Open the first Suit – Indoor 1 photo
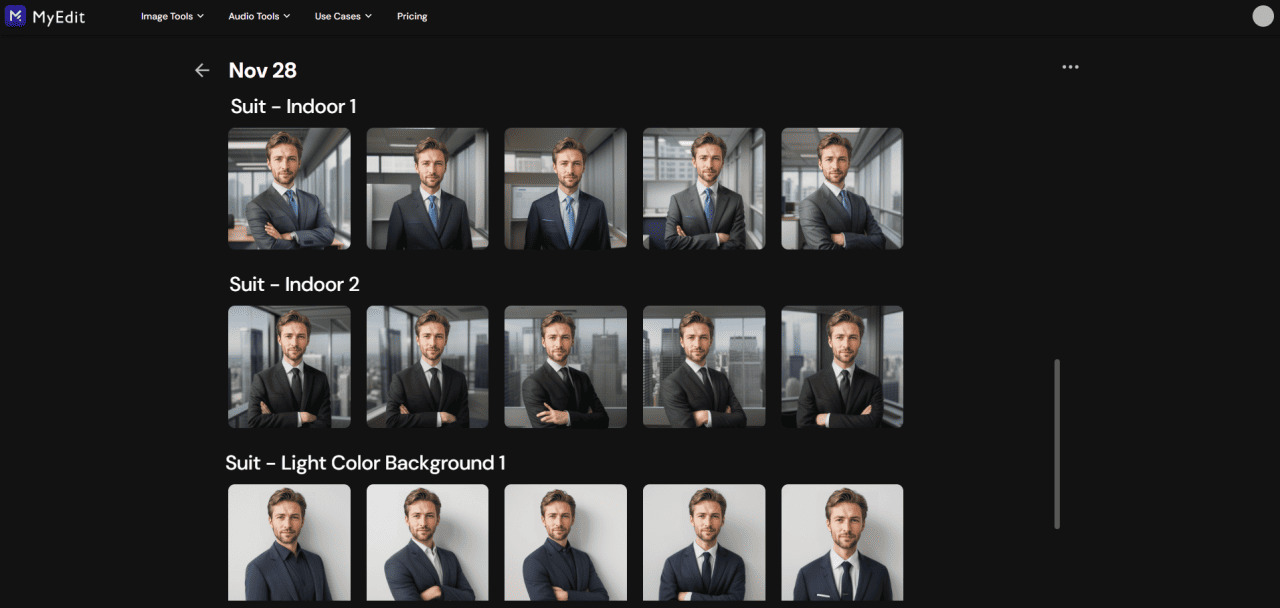 (x=289, y=188)
